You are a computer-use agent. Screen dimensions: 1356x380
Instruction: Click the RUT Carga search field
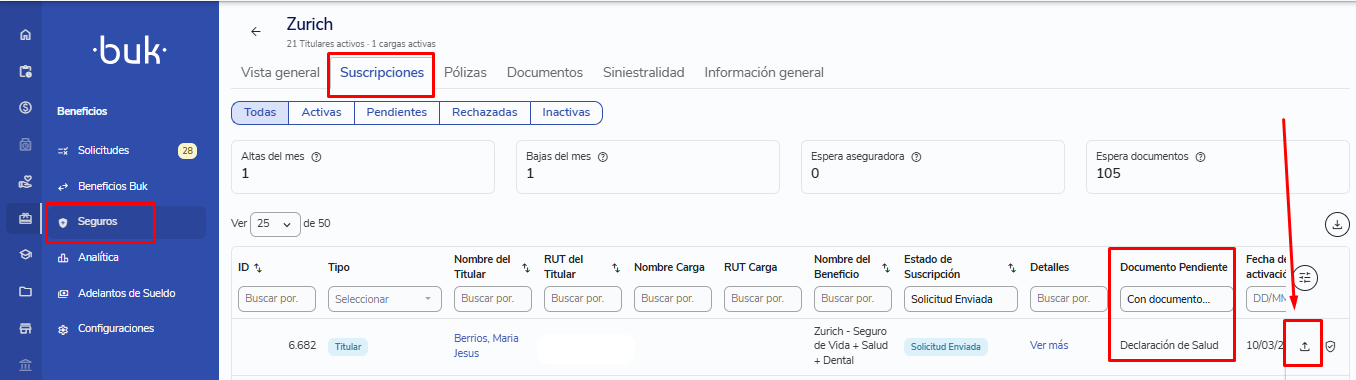(763, 299)
